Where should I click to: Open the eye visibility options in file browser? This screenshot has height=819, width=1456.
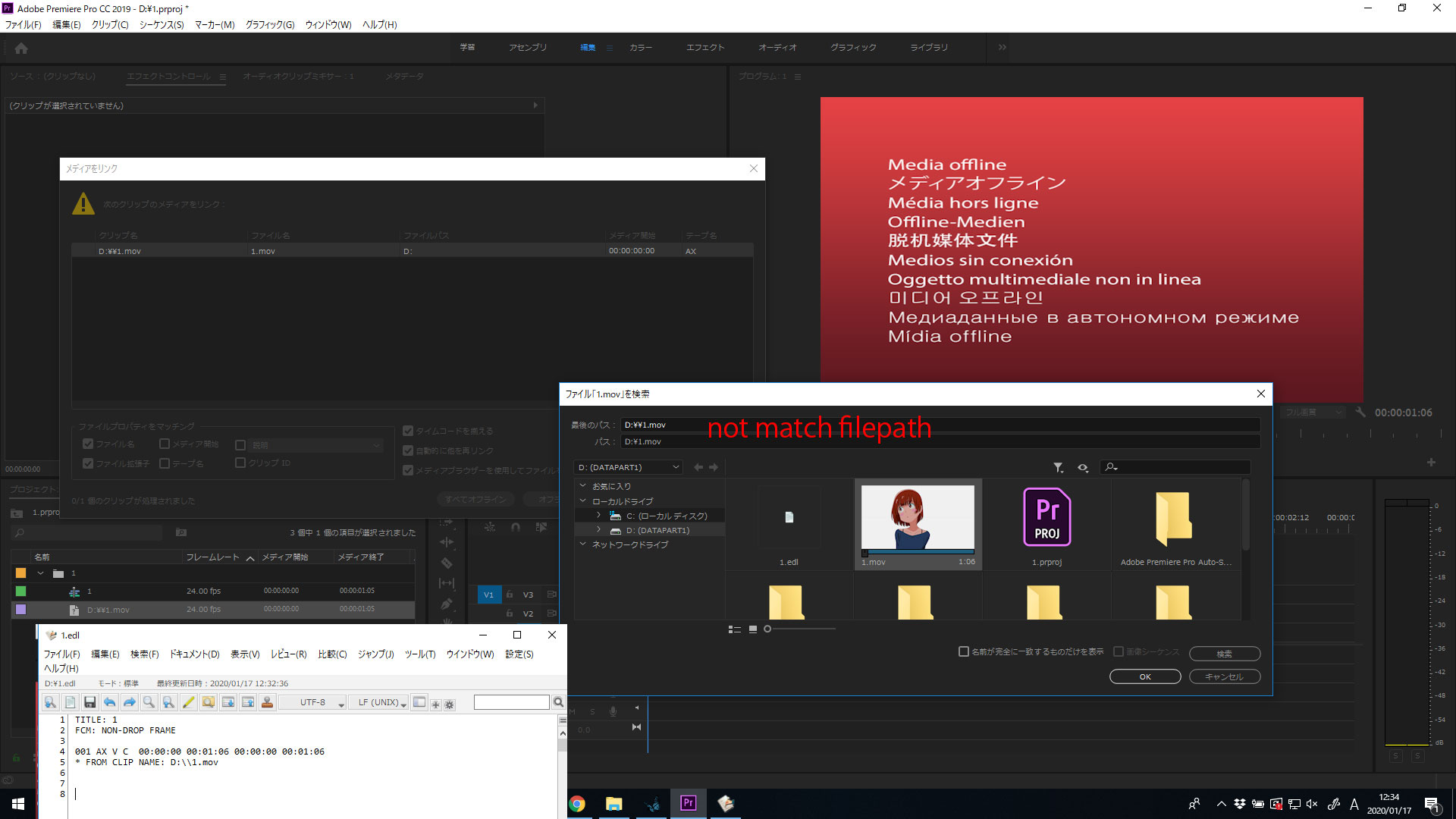tap(1083, 468)
